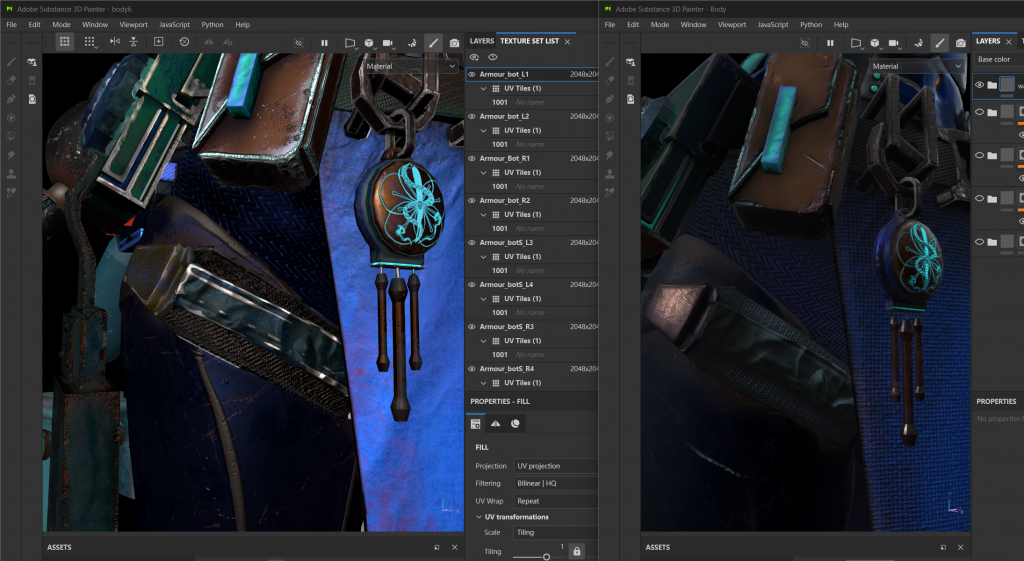Viewport: 1024px width, 561px height.
Task: Select the brush painting mode icon in right window
Action: click(x=940, y=42)
